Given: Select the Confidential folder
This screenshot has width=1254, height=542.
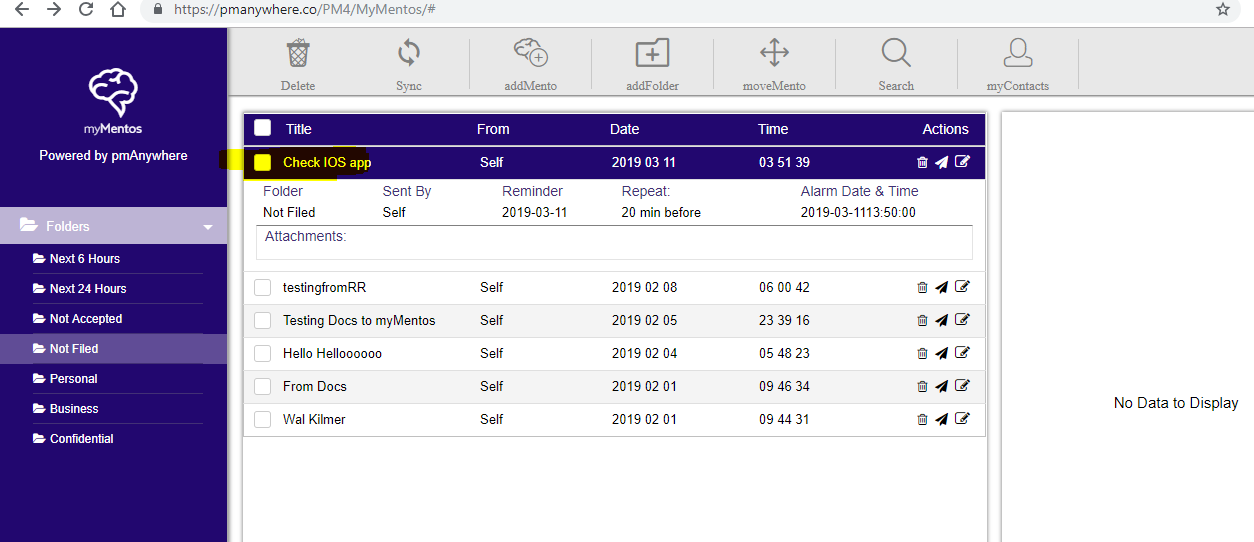Looking at the screenshot, I should point(81,439).
